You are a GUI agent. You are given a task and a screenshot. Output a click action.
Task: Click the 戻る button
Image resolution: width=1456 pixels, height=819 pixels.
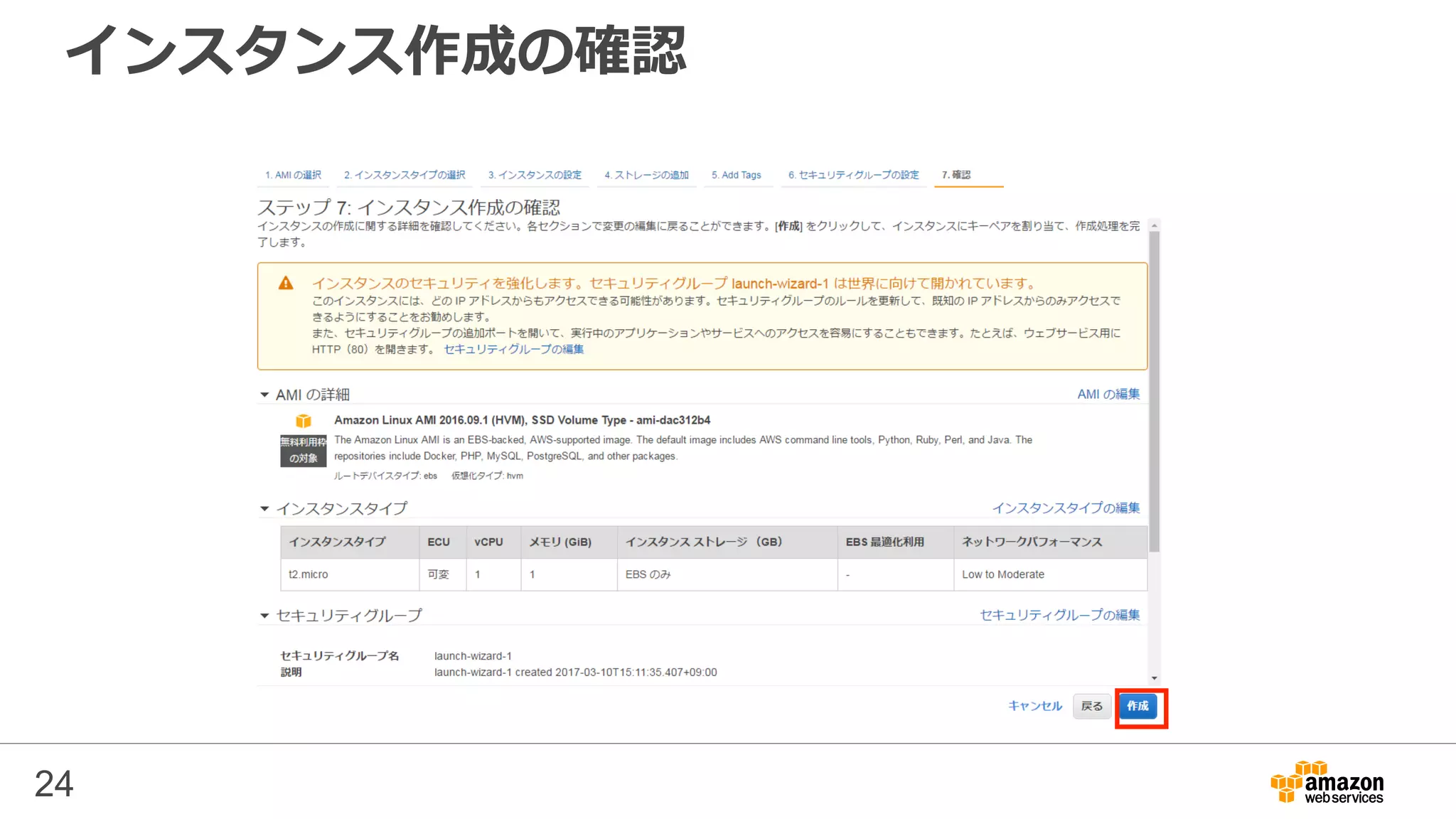(1091, 706)
